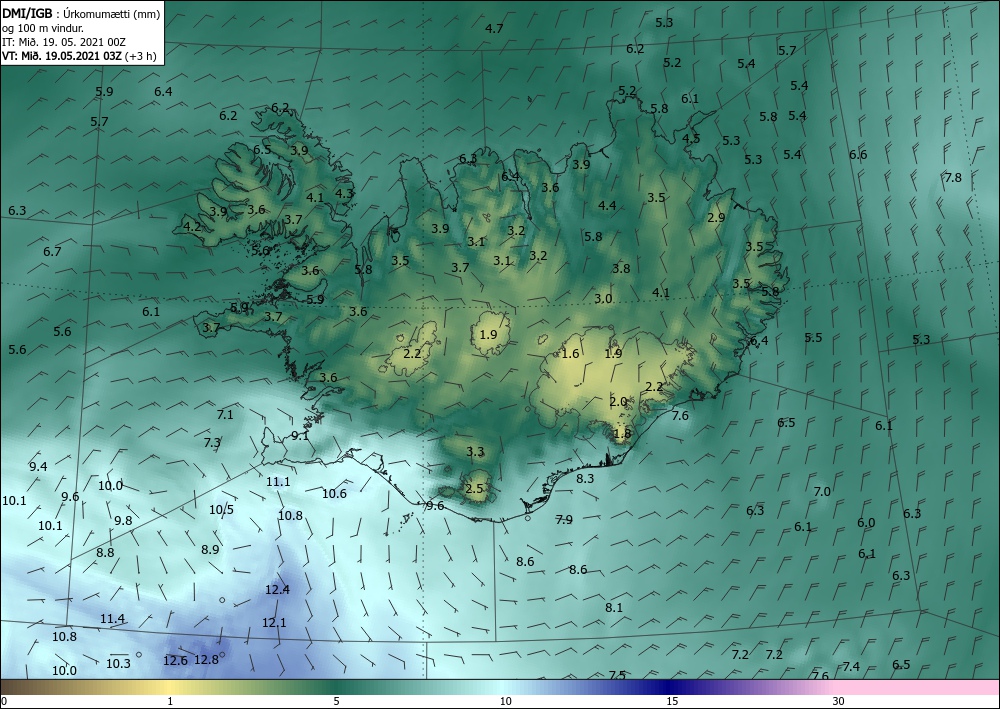Click the 3.0 value in central Iceland
The image size is (1000, 709).
point(603,298)
